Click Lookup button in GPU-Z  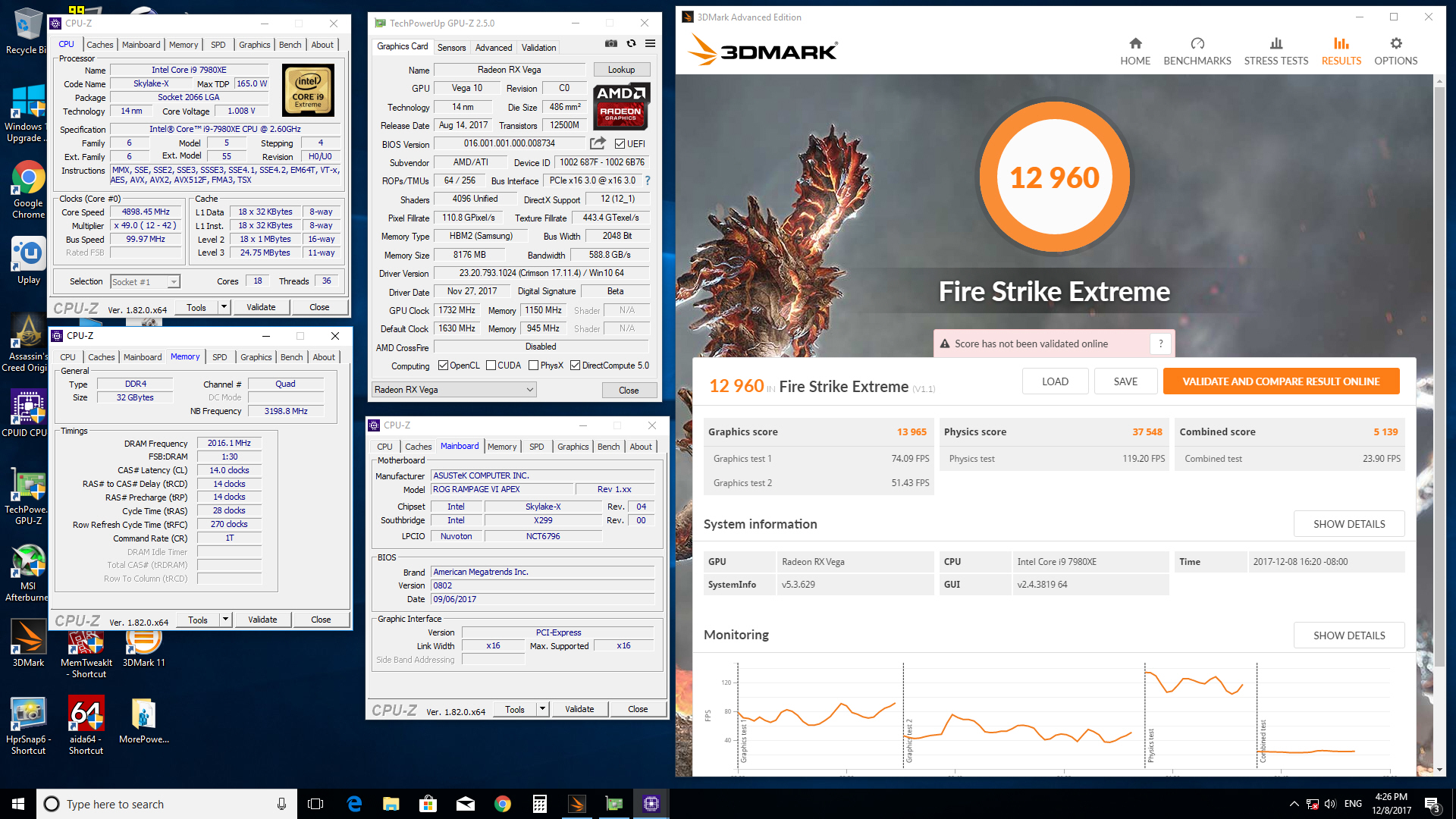click(x=621, y=70)
